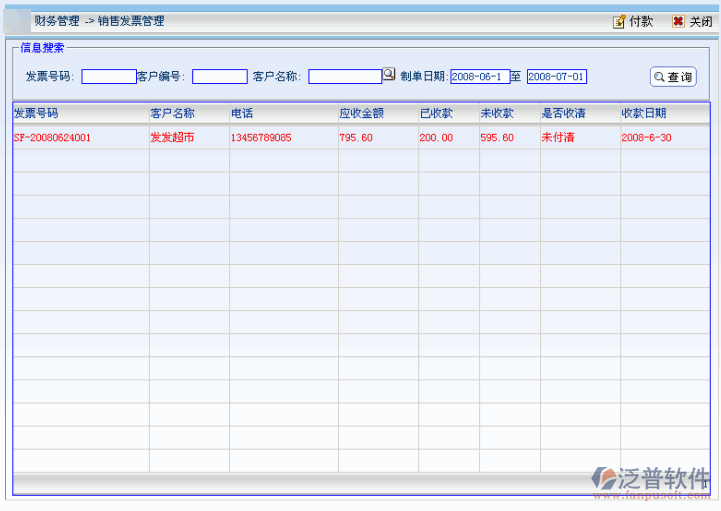Edit the start date 2008-06-1 field
721x511 pixels.
pos(480,77)
